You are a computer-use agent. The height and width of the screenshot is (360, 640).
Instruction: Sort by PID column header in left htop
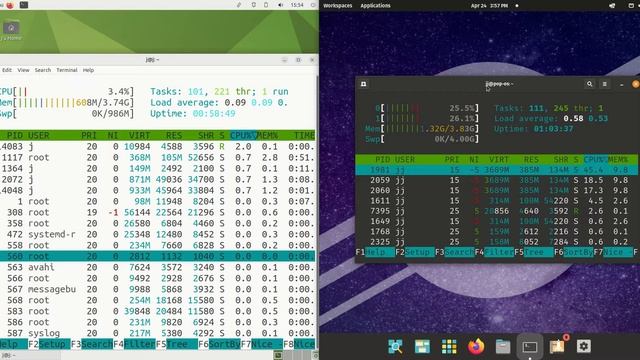[x=15, y=135]
